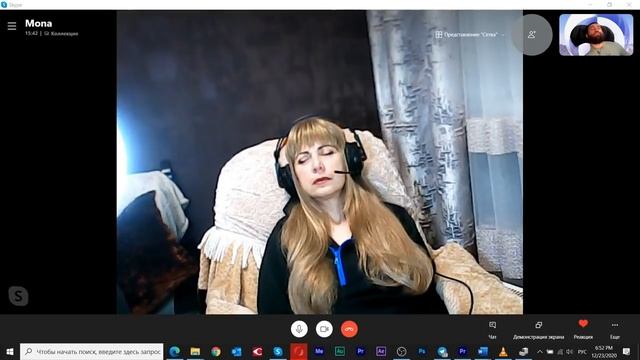Image resolution: width=640 pixels, height=360 pixels.
Task: Open Adobe Audition from the taskbar
Action: (340, 351)
